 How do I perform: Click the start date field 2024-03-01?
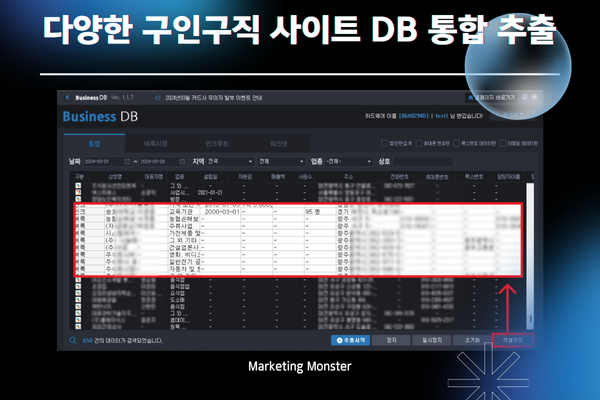(x=108, y=162)
